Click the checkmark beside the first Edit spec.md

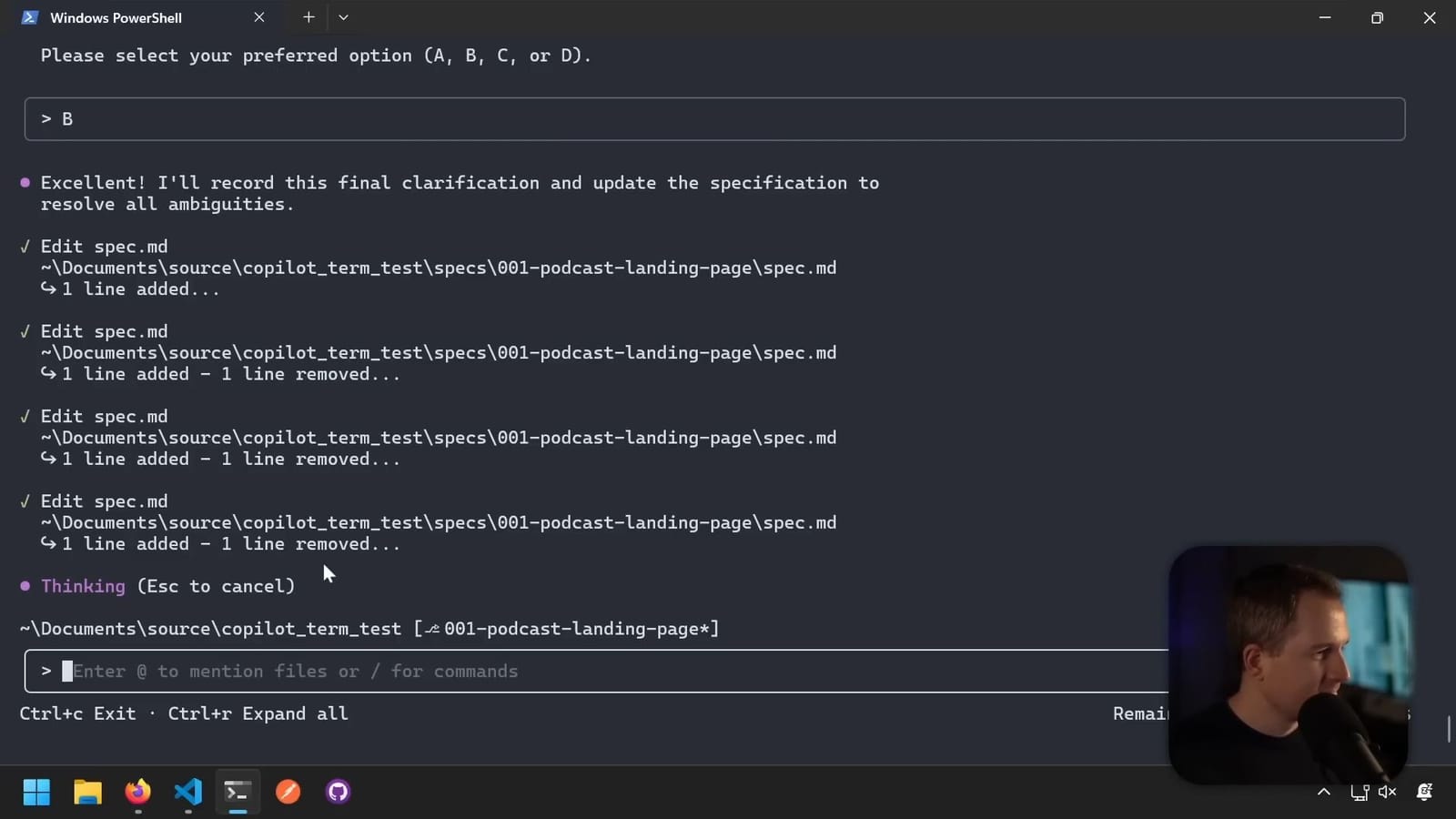(x=25, y=246)
